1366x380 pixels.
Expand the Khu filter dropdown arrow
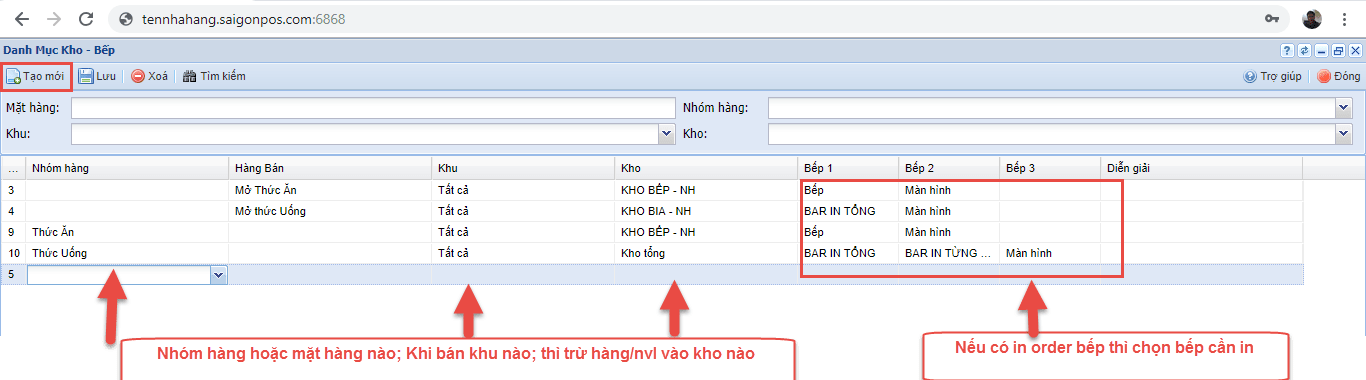click(666, 133)
